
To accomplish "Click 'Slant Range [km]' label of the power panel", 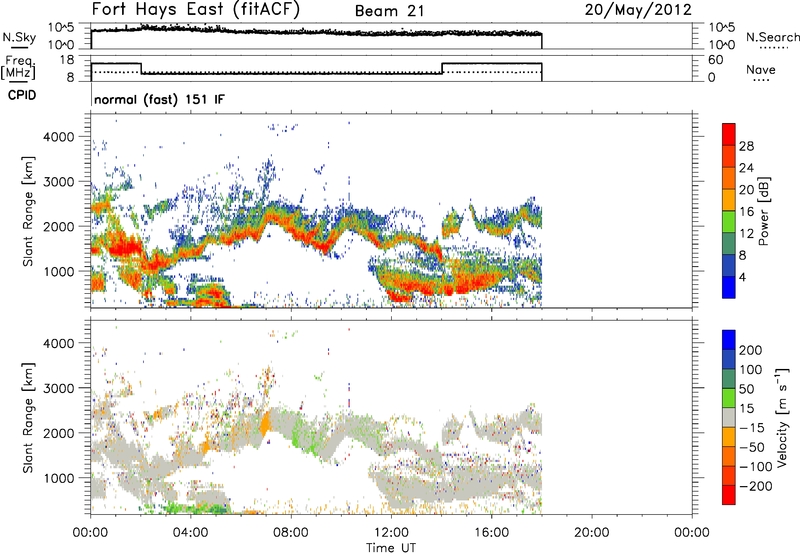I will point(28,211).
